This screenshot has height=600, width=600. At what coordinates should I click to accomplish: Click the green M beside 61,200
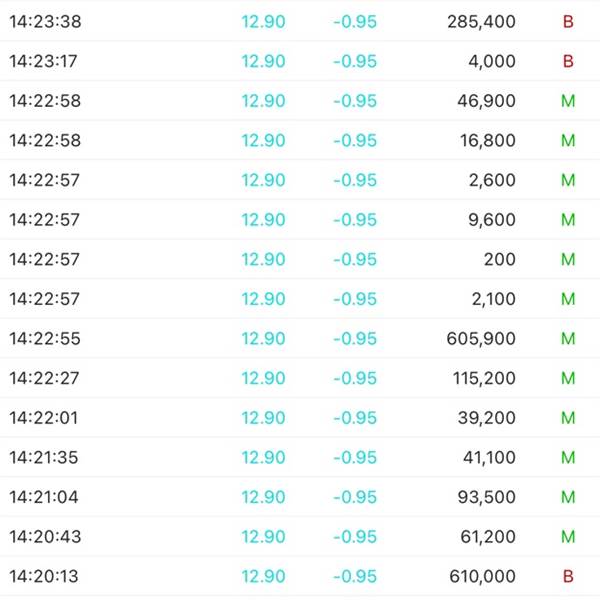point(568,537)
